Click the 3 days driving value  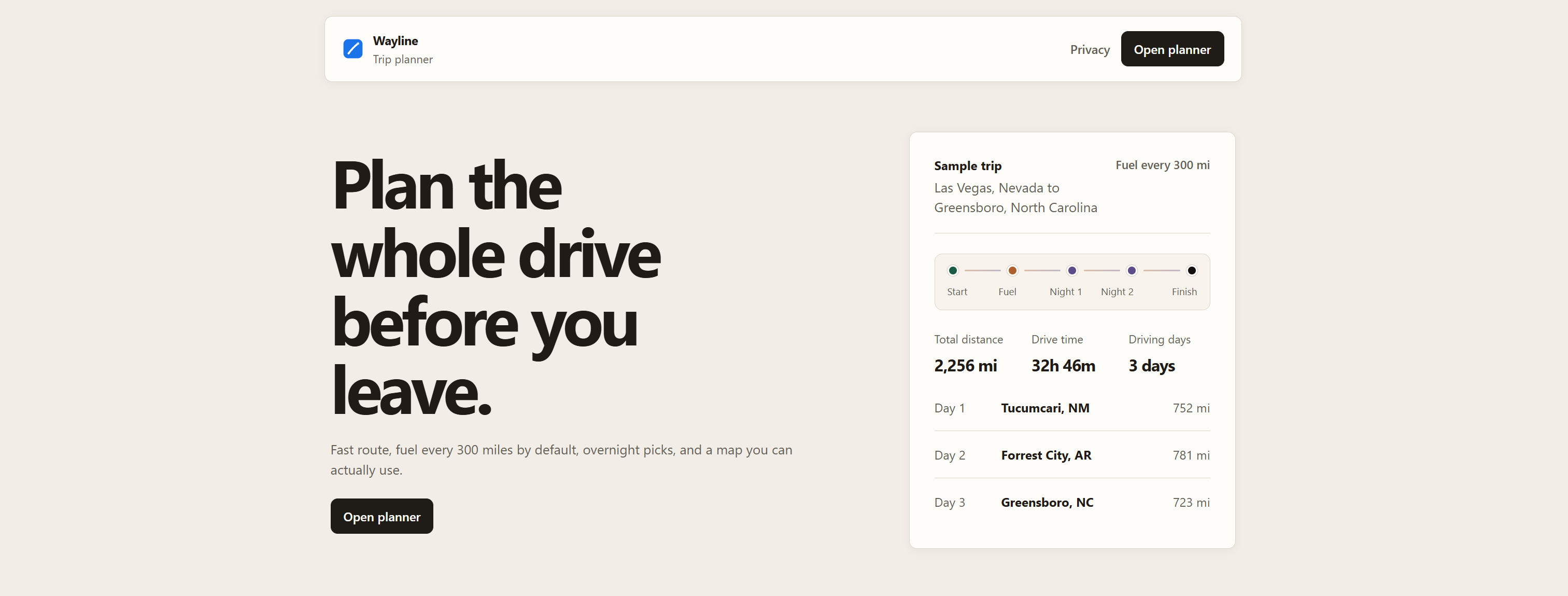[x=1151, y=366]
